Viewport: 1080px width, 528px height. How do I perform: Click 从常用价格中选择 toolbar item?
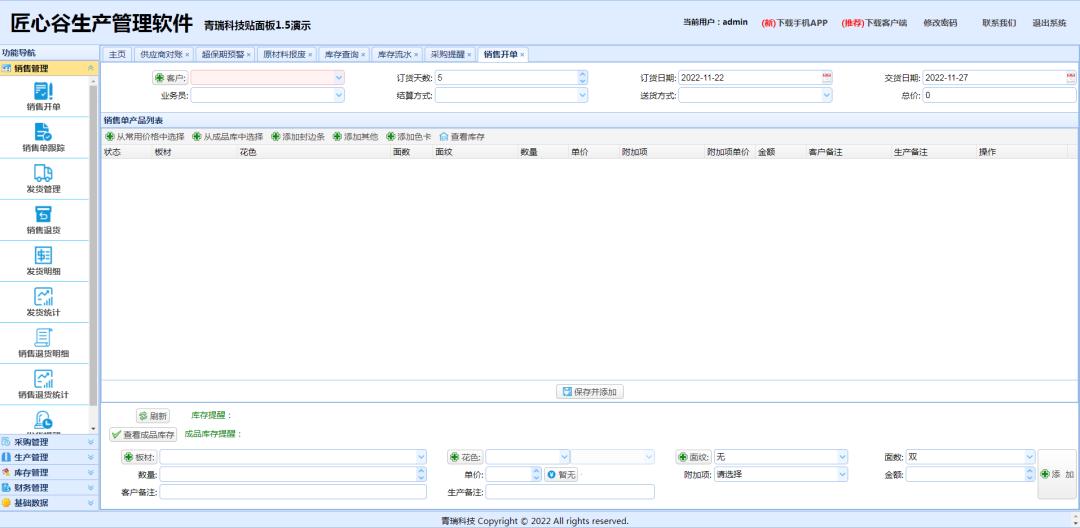click(145, 137)
